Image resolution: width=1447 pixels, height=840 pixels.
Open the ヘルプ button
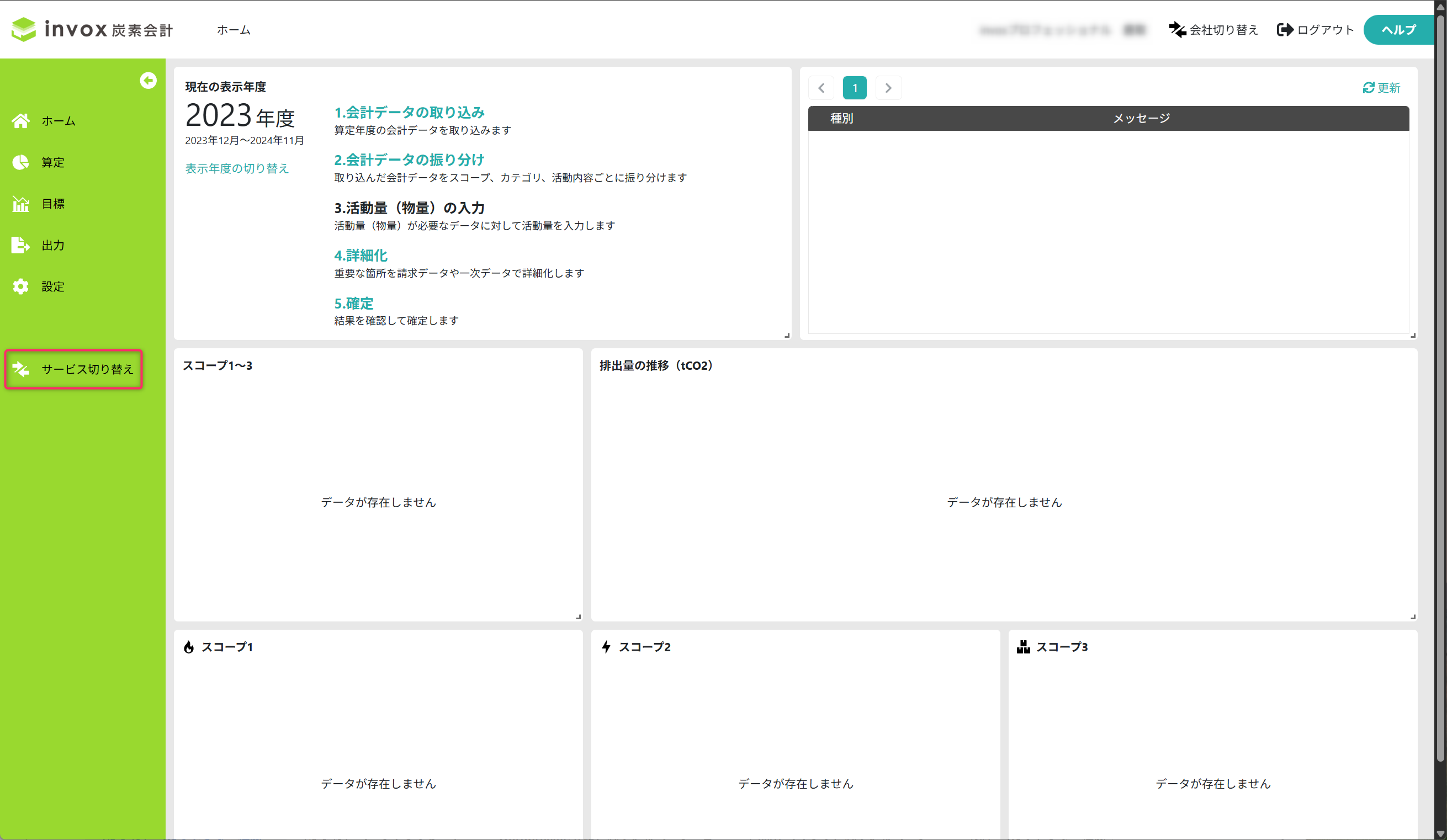click(x=1399, y=30)
